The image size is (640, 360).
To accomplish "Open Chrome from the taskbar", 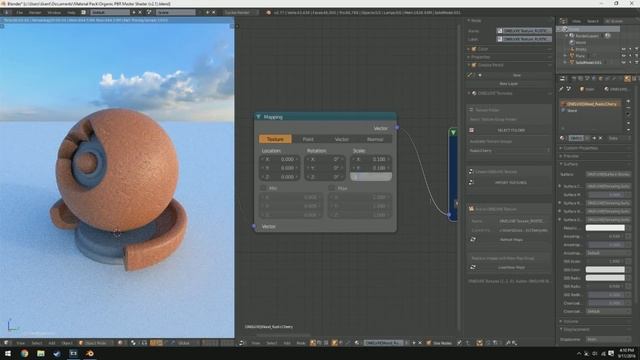I will (24, 353).
